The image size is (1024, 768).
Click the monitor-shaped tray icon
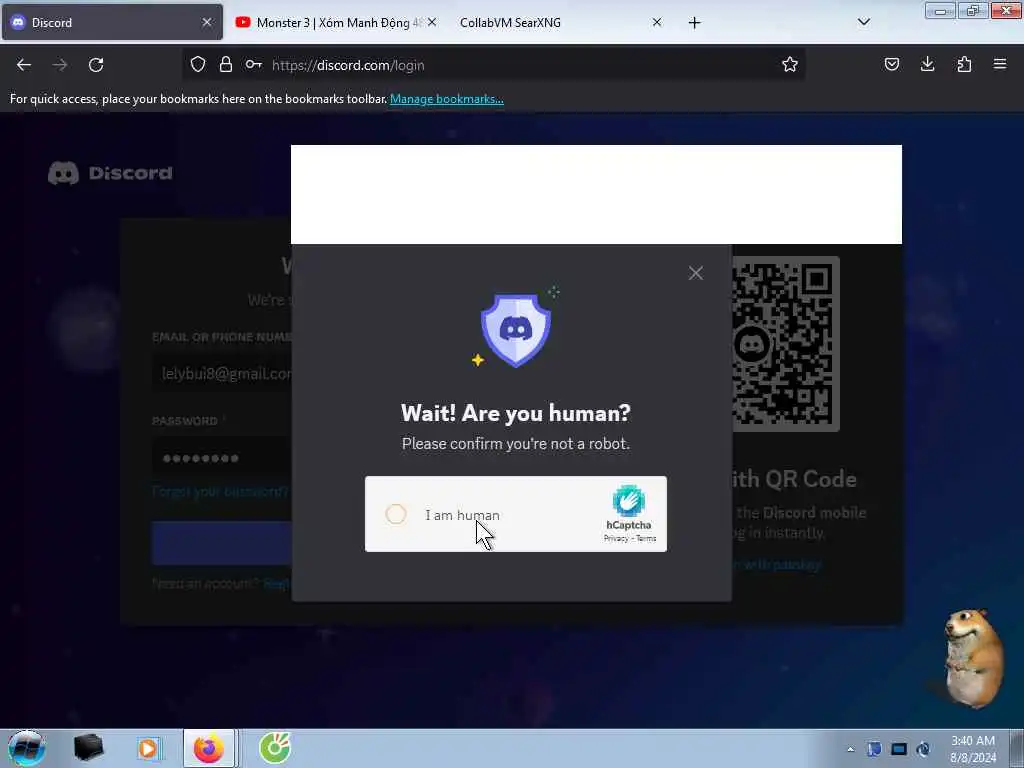[899, 749]
